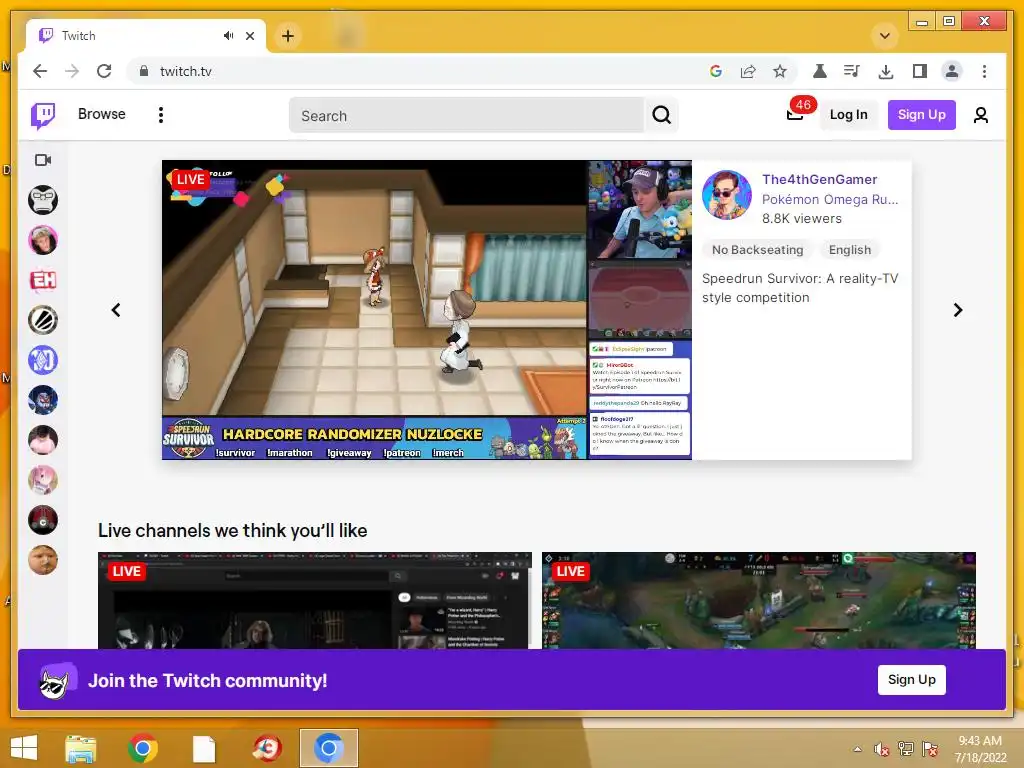Bookmark this page with the star icon

780,71
